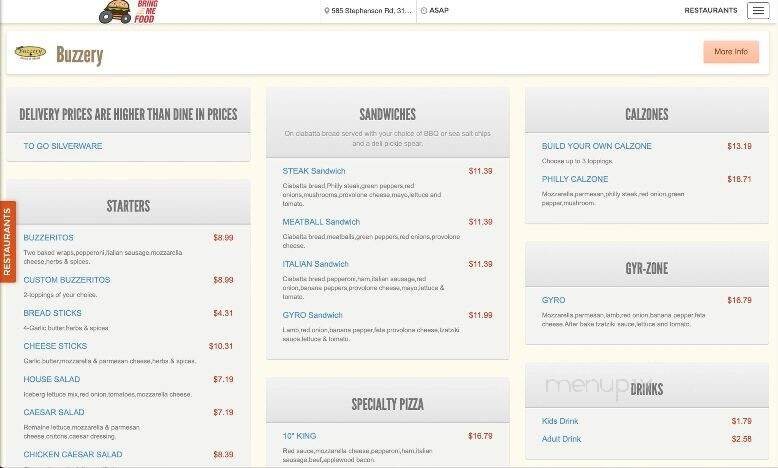Open the hamburger menu icon

(758, 10)
